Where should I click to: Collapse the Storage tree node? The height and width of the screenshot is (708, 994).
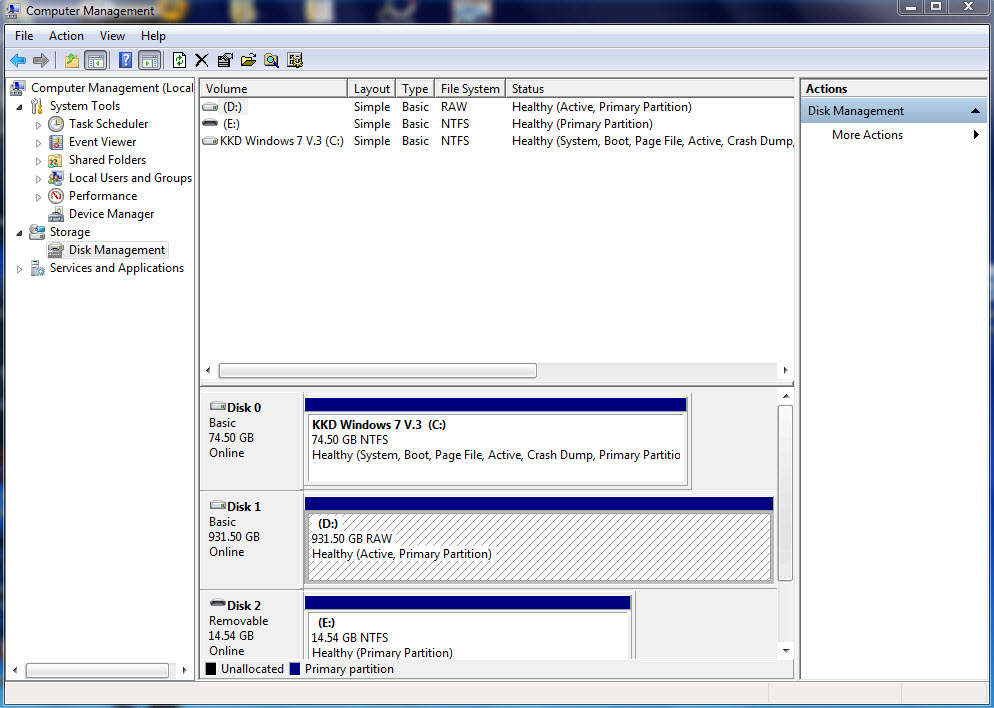point(20,233)
